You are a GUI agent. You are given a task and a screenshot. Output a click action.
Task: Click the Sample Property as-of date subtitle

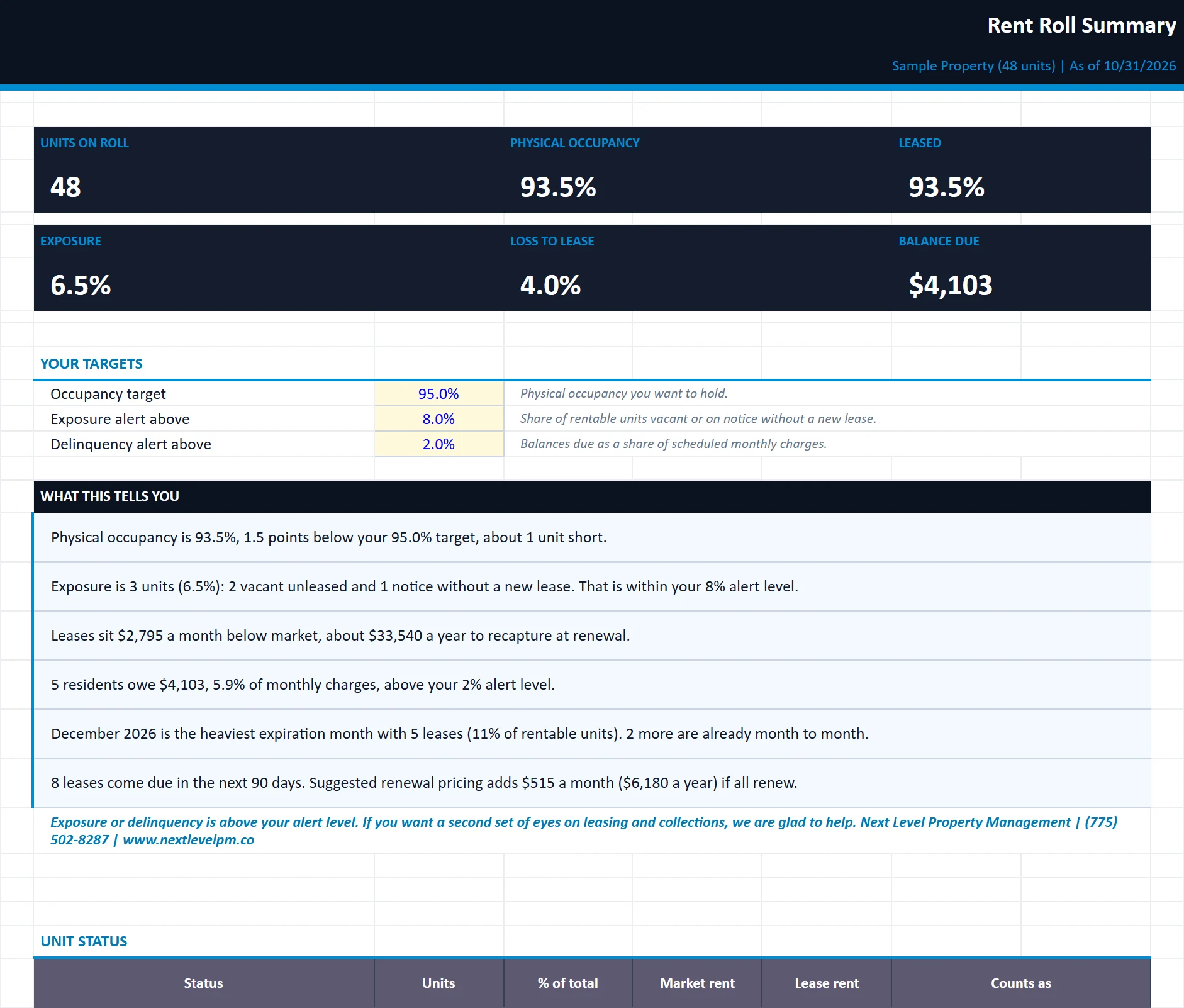pos(1034,66)
